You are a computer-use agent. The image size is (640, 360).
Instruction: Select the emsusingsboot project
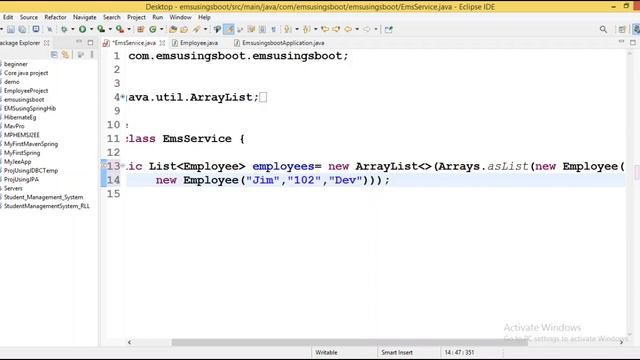point(24,100)
